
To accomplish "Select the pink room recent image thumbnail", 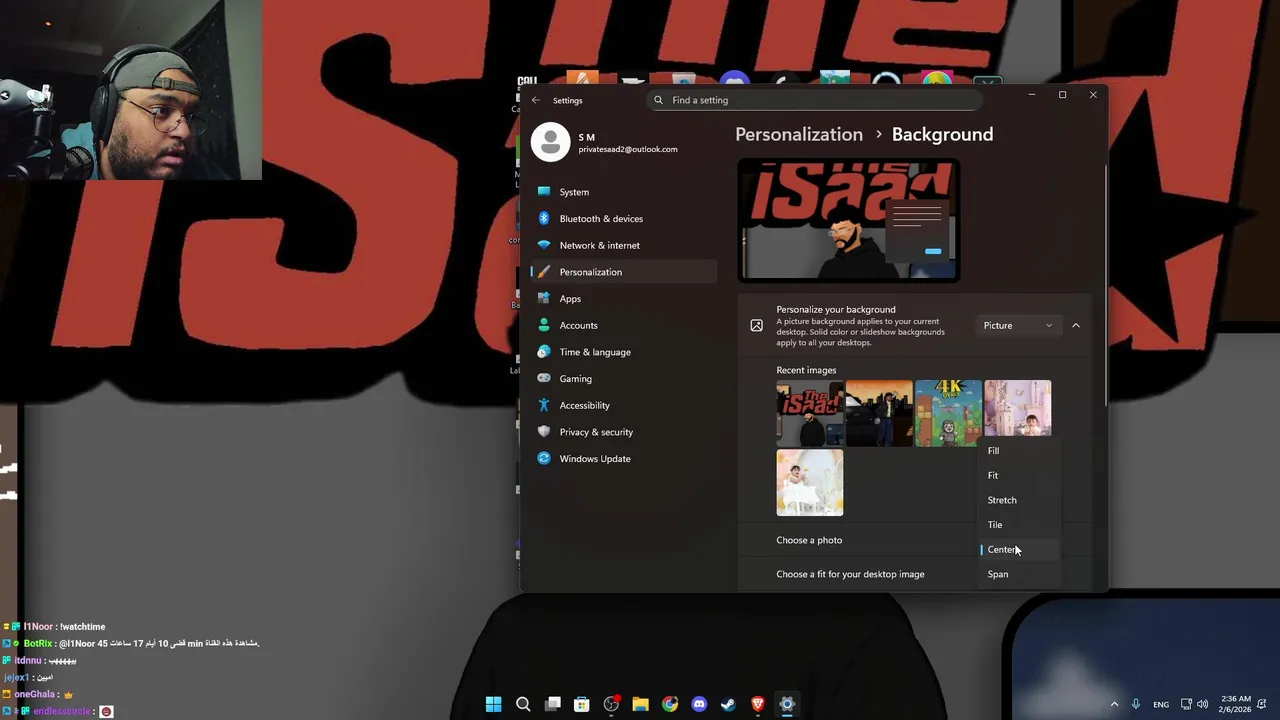I will [x=1017, y=408].
